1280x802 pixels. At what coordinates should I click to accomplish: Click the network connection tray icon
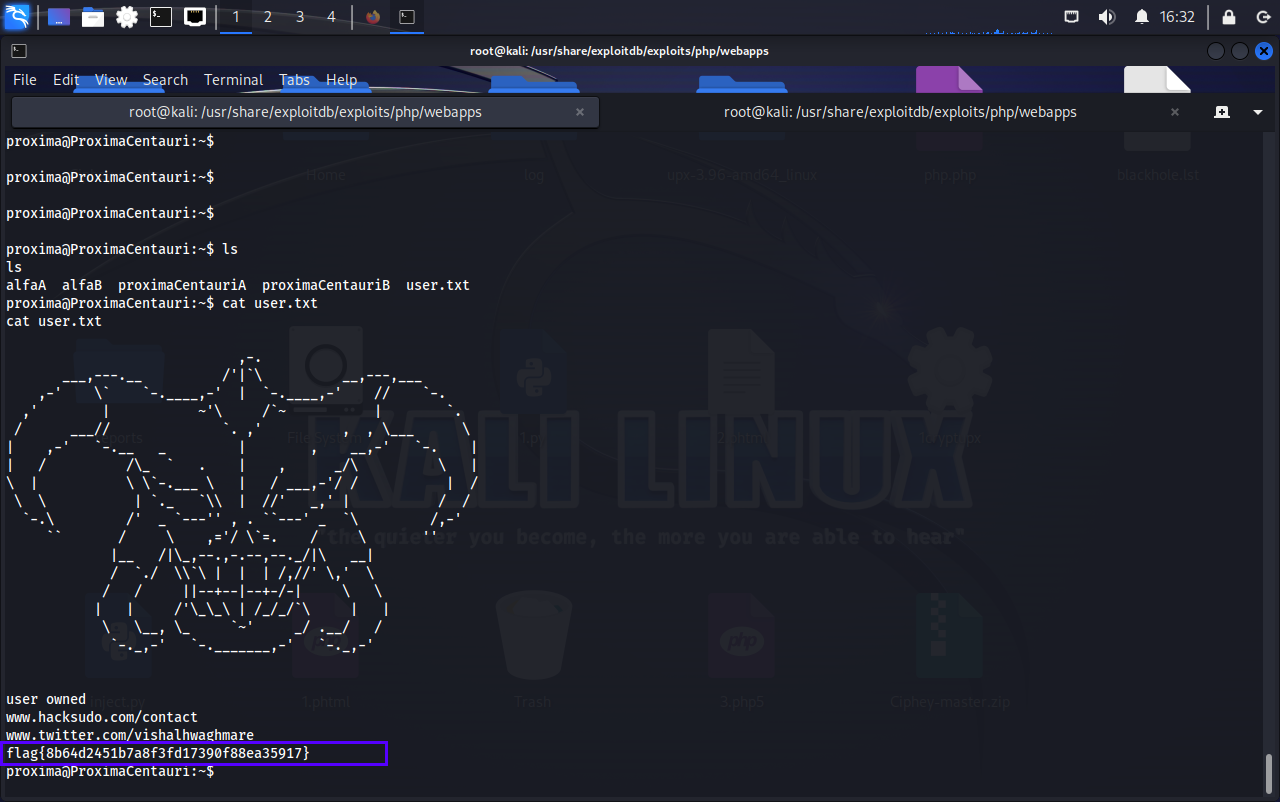(x=1071, y=17)
